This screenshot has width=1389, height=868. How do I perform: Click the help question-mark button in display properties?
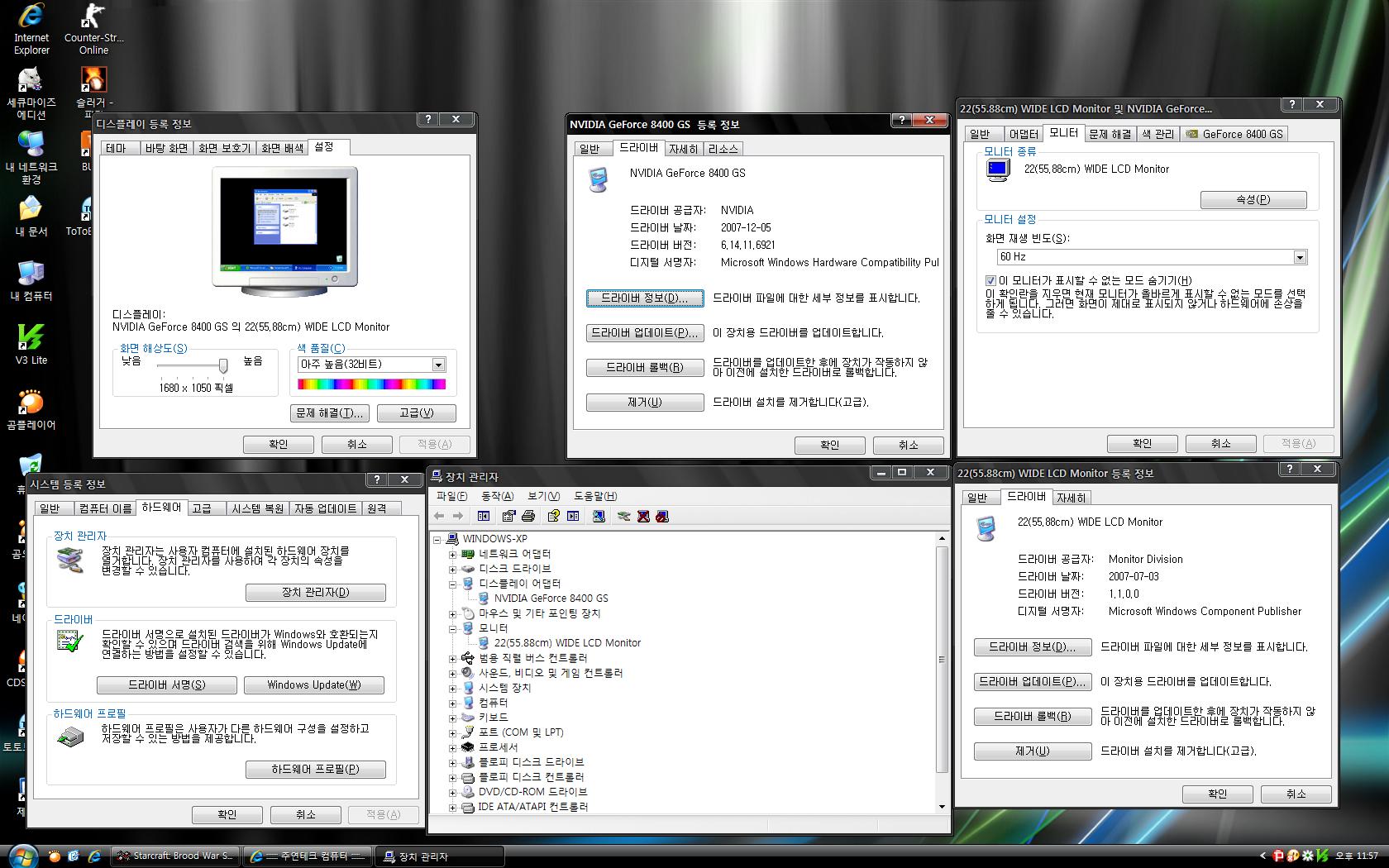428,120
